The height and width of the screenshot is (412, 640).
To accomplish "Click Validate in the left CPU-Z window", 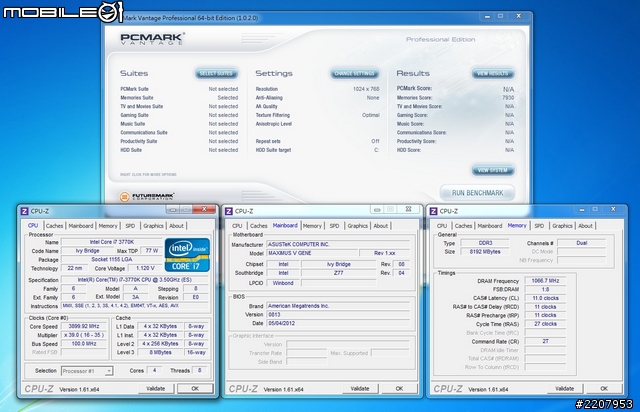I will coord(156,389).
